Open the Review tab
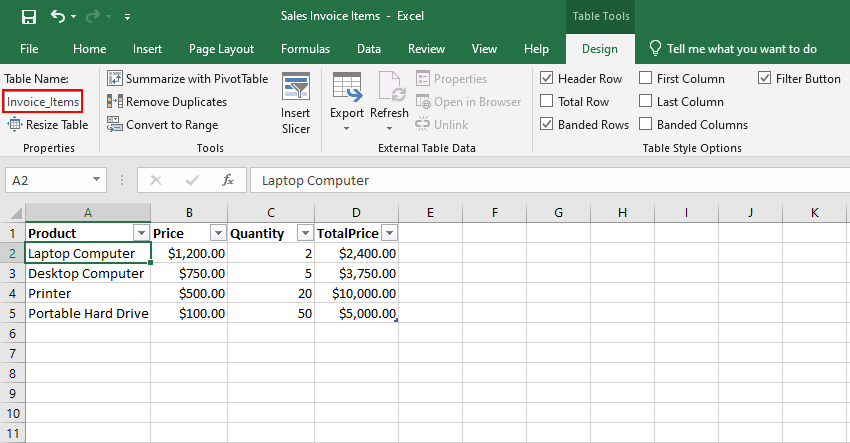 click(x=426, y=49)
